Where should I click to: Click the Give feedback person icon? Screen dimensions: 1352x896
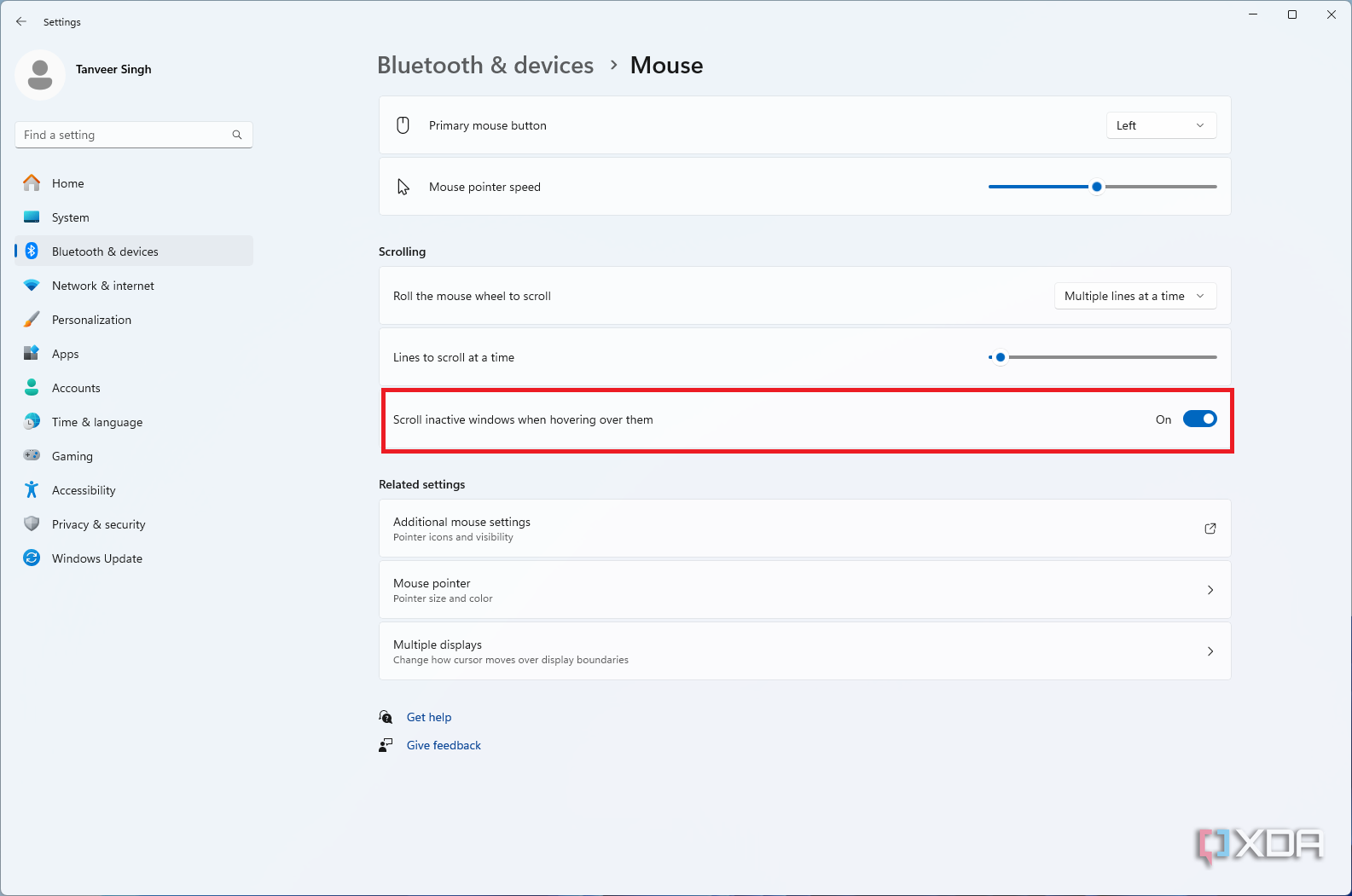pos(386,745)
